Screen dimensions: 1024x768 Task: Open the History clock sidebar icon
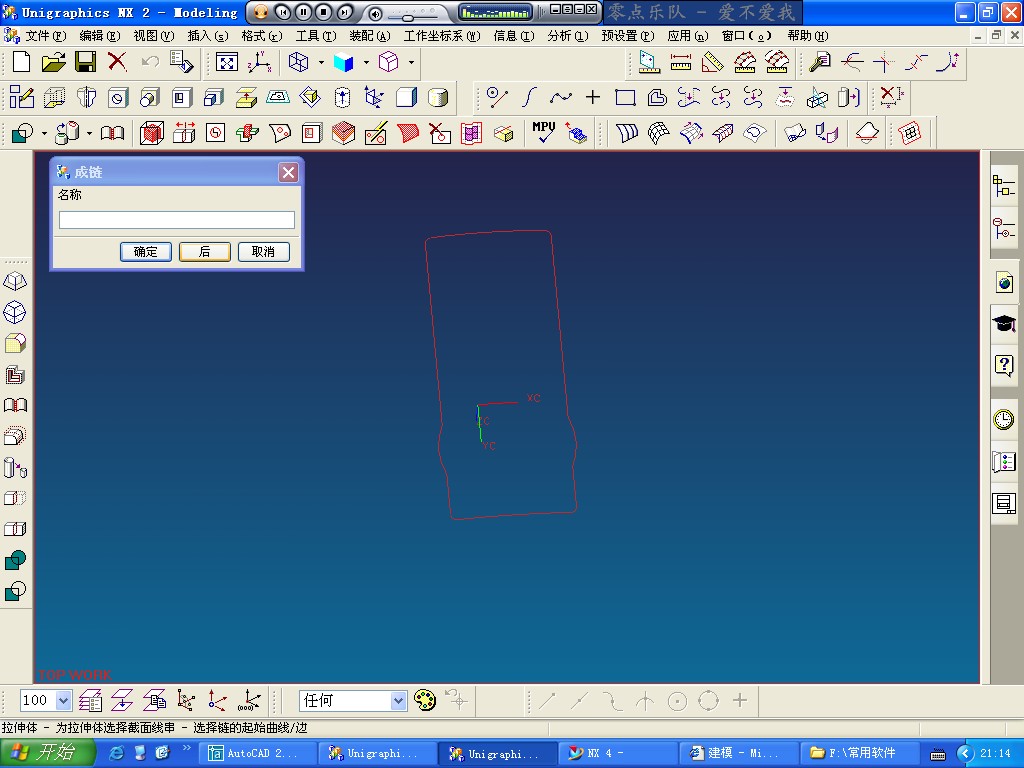(1004, 419)
